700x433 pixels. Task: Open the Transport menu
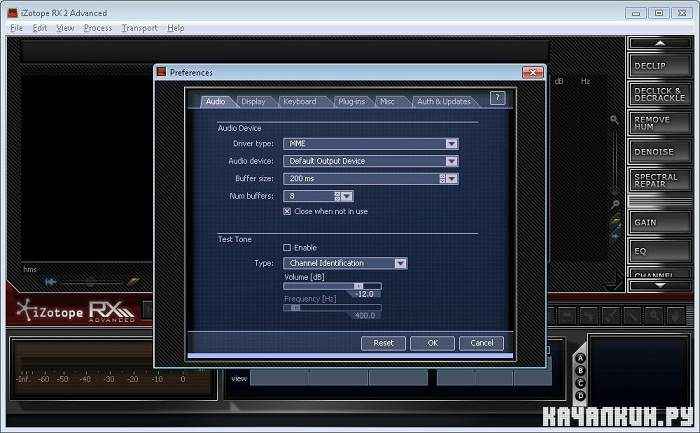pyautogui.click(x=140, y=28)
